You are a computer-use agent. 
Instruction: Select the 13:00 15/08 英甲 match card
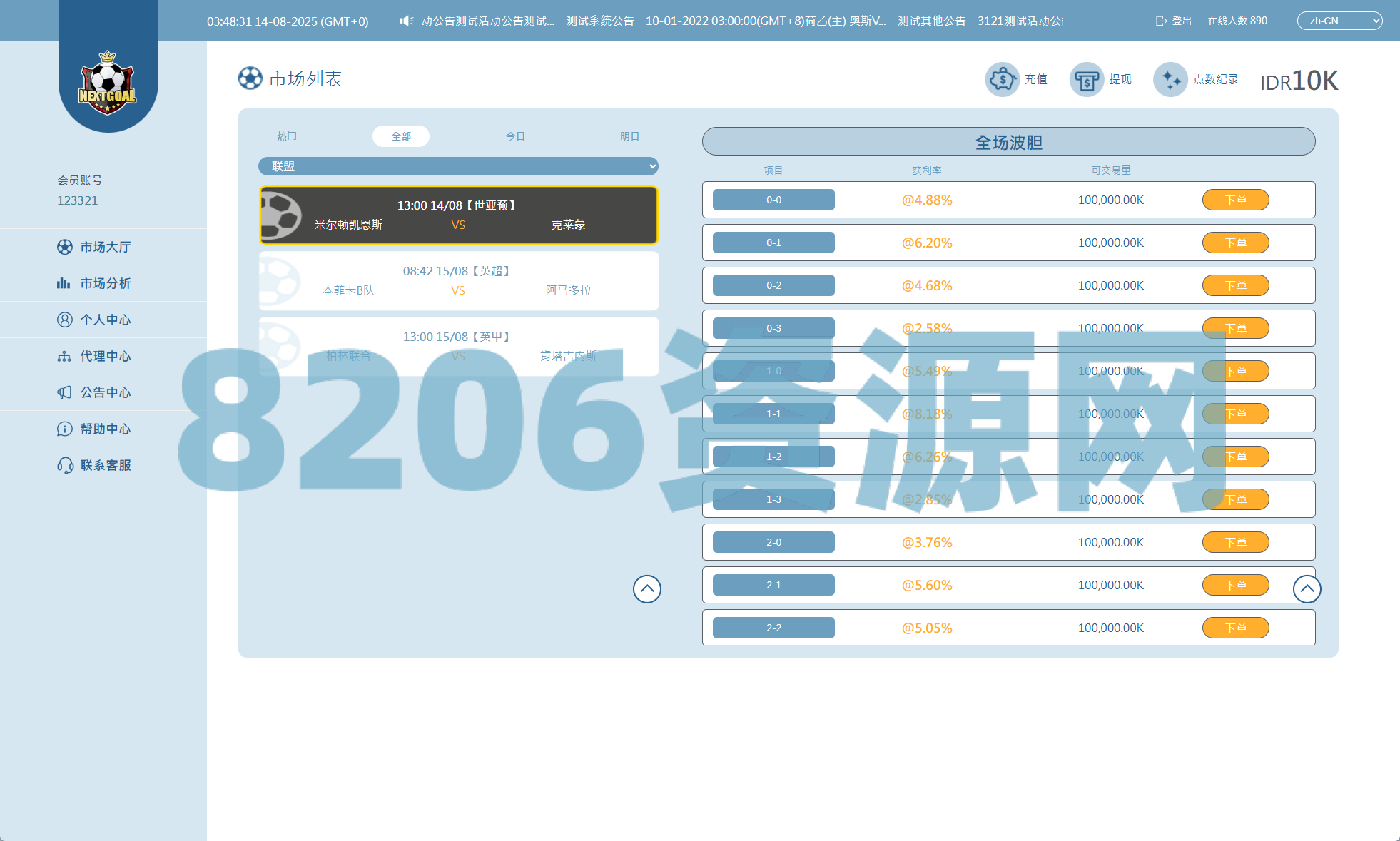pos(458,347)
